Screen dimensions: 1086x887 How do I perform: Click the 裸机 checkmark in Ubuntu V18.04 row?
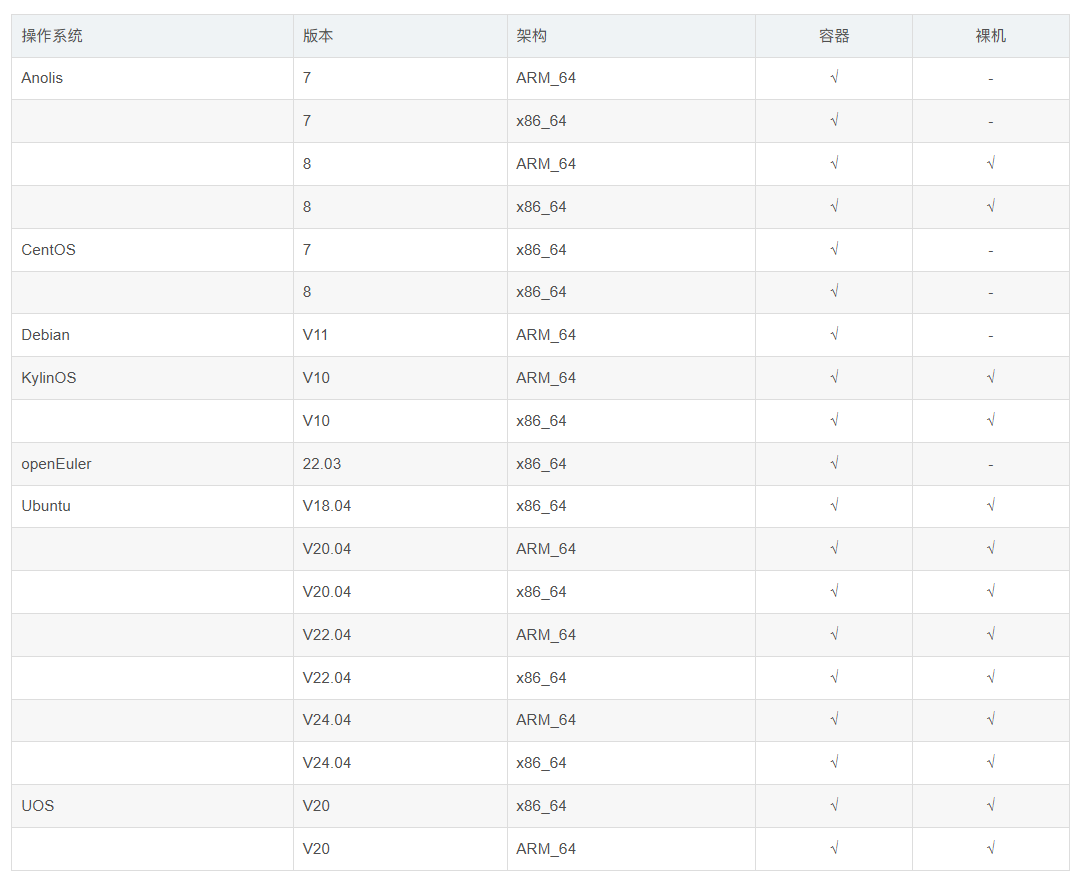pos(990,506)
